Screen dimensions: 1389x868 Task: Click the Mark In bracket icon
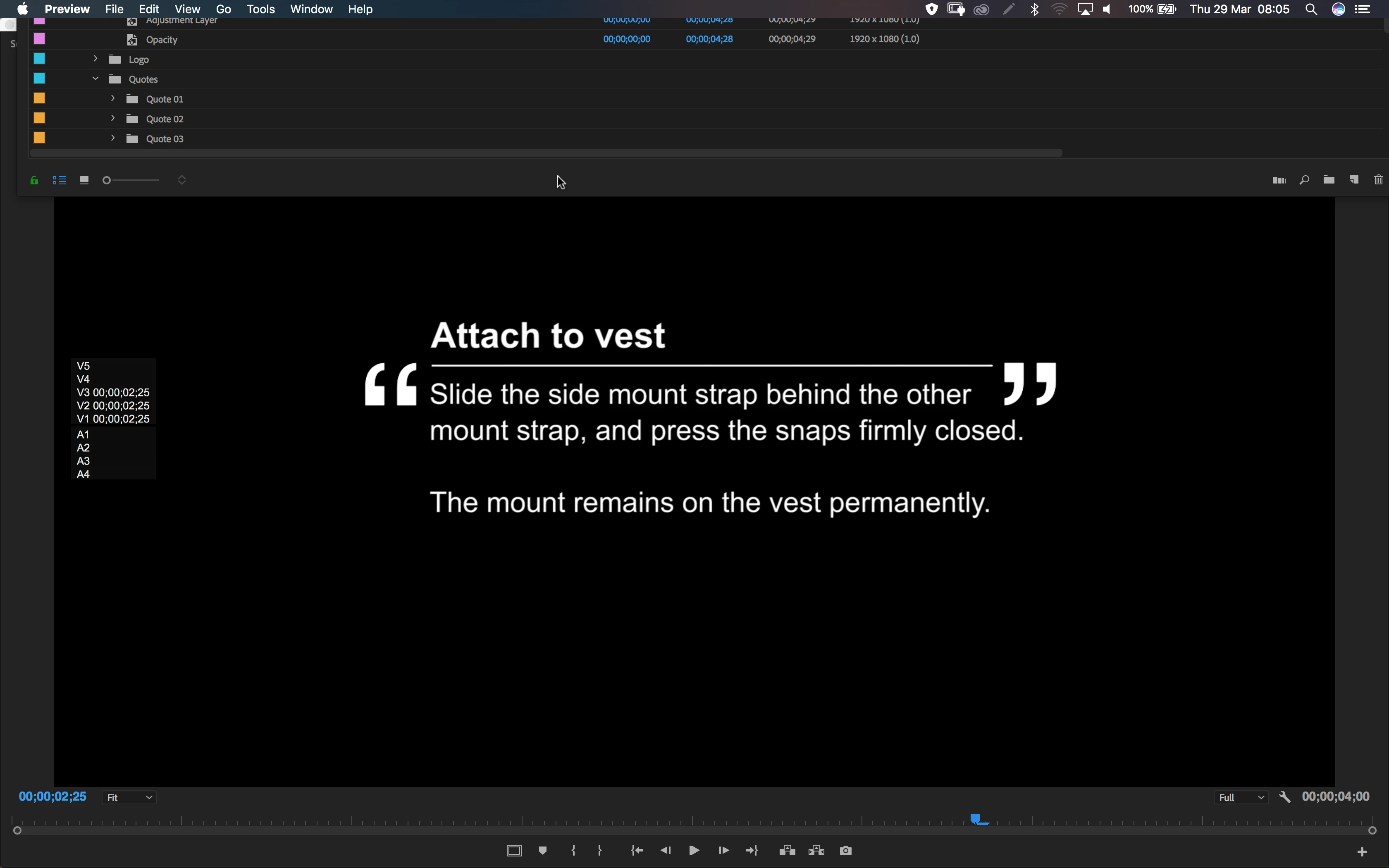(x=573, y=850)
